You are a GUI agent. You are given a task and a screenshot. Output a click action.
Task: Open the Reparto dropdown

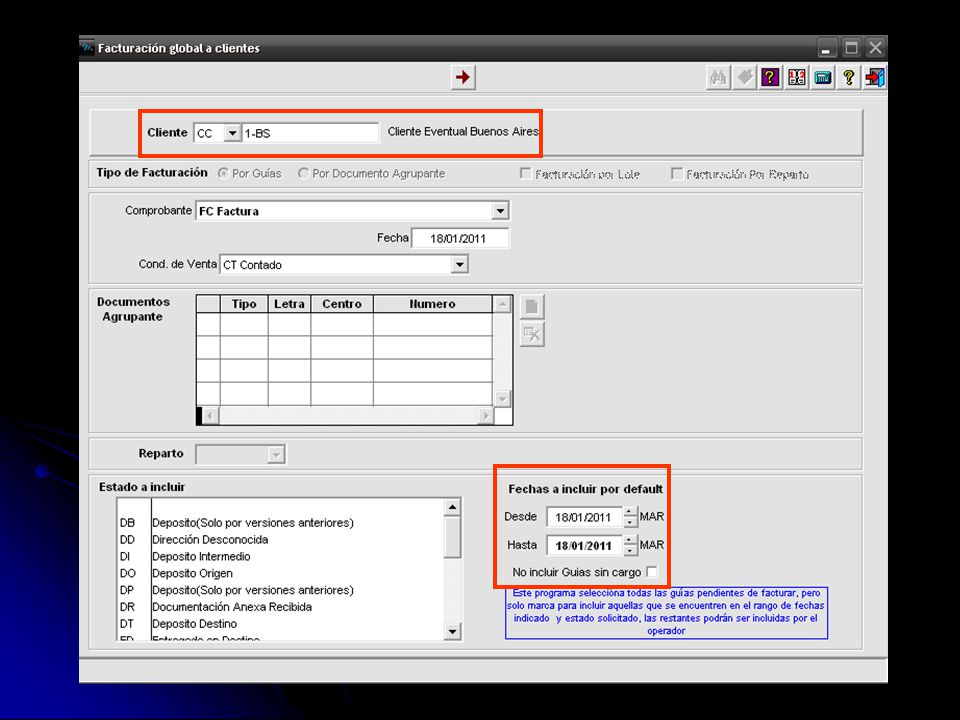point(277,454)
